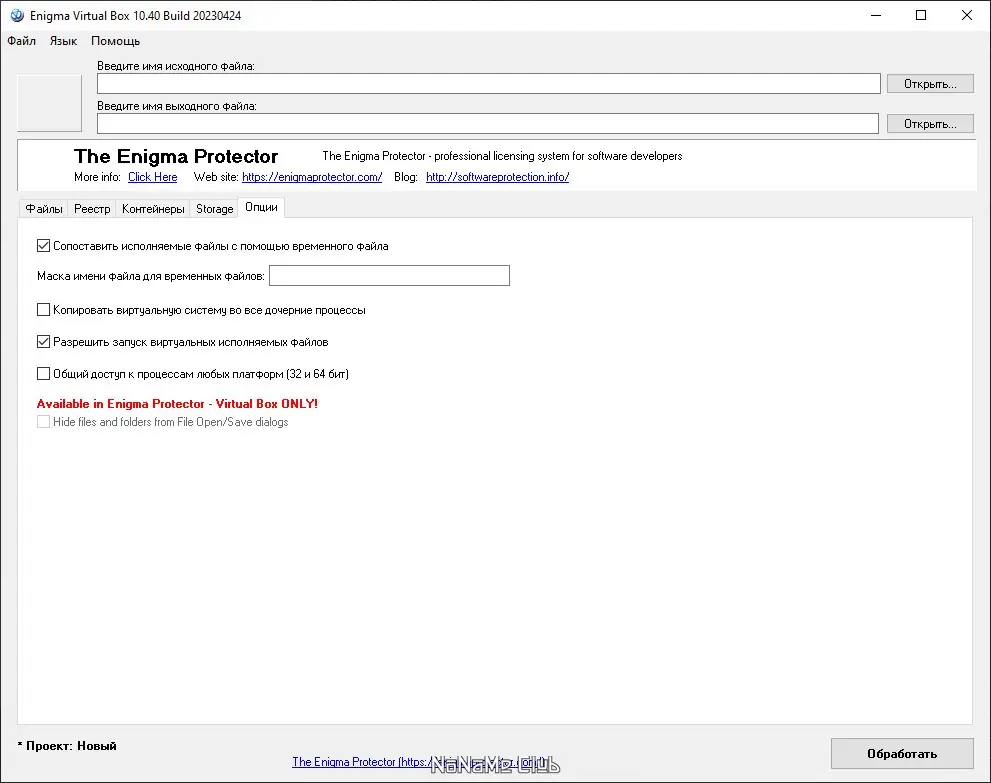Click Открыть button for input file
This screenshot has width=991, height=783.
(930, 83)
